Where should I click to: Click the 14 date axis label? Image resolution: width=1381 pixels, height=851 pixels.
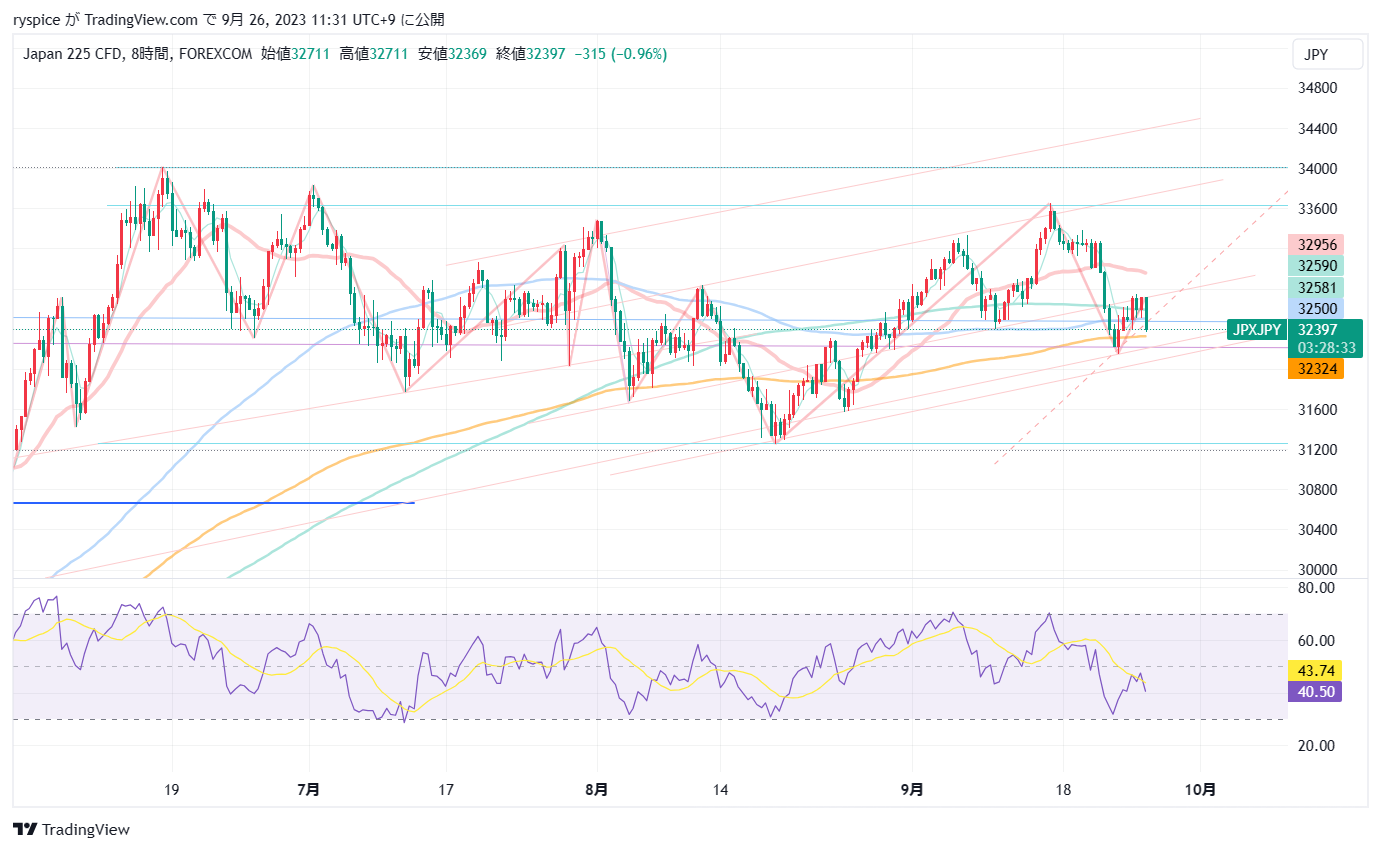pyautogui.click(x=720, y=790)
